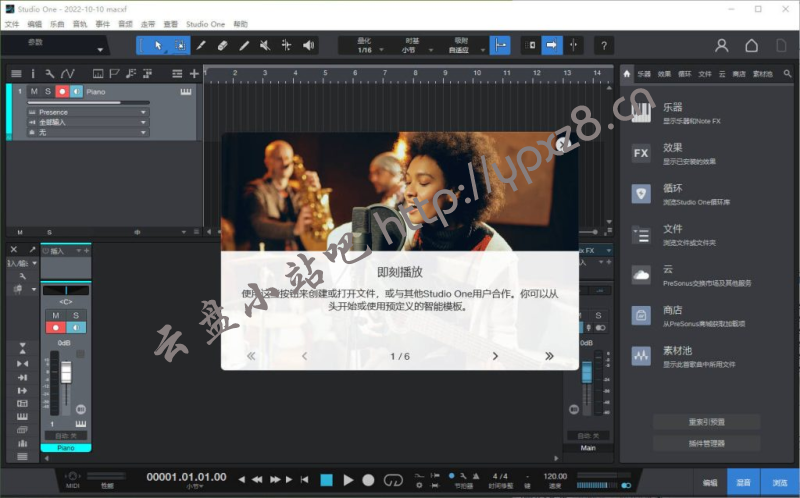Toggle Snap button in the toolbar
This screenshot has height=498, width=800.
500,45
